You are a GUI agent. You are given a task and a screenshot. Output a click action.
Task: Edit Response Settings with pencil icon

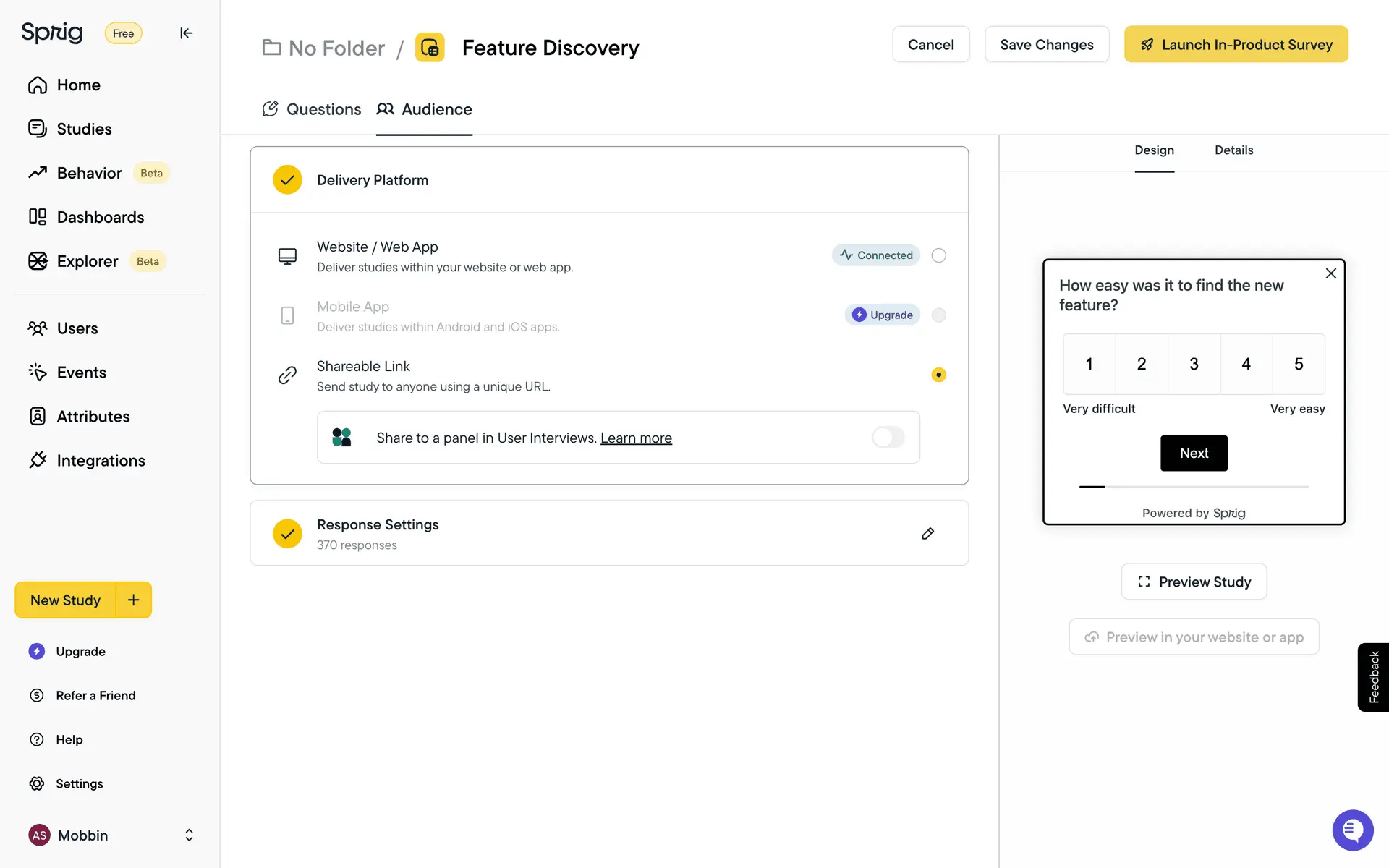click(927, 533)
